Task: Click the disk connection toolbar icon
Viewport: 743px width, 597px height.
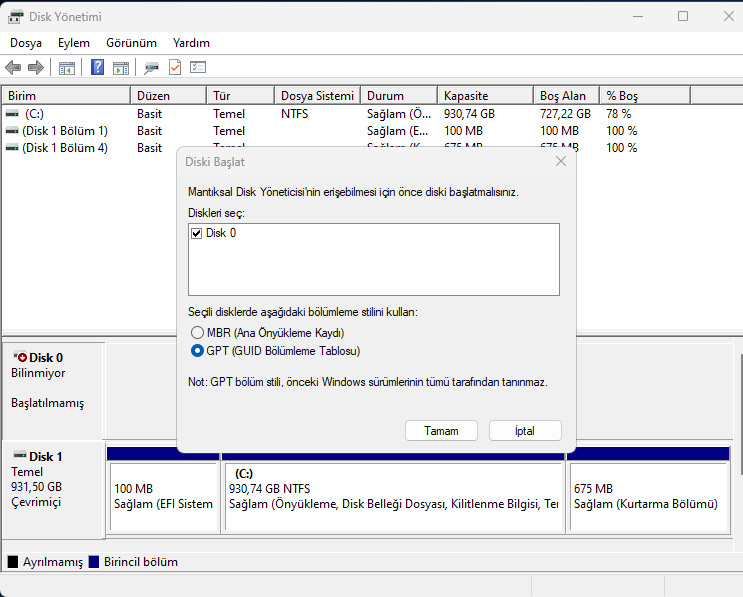Action: 151,68
